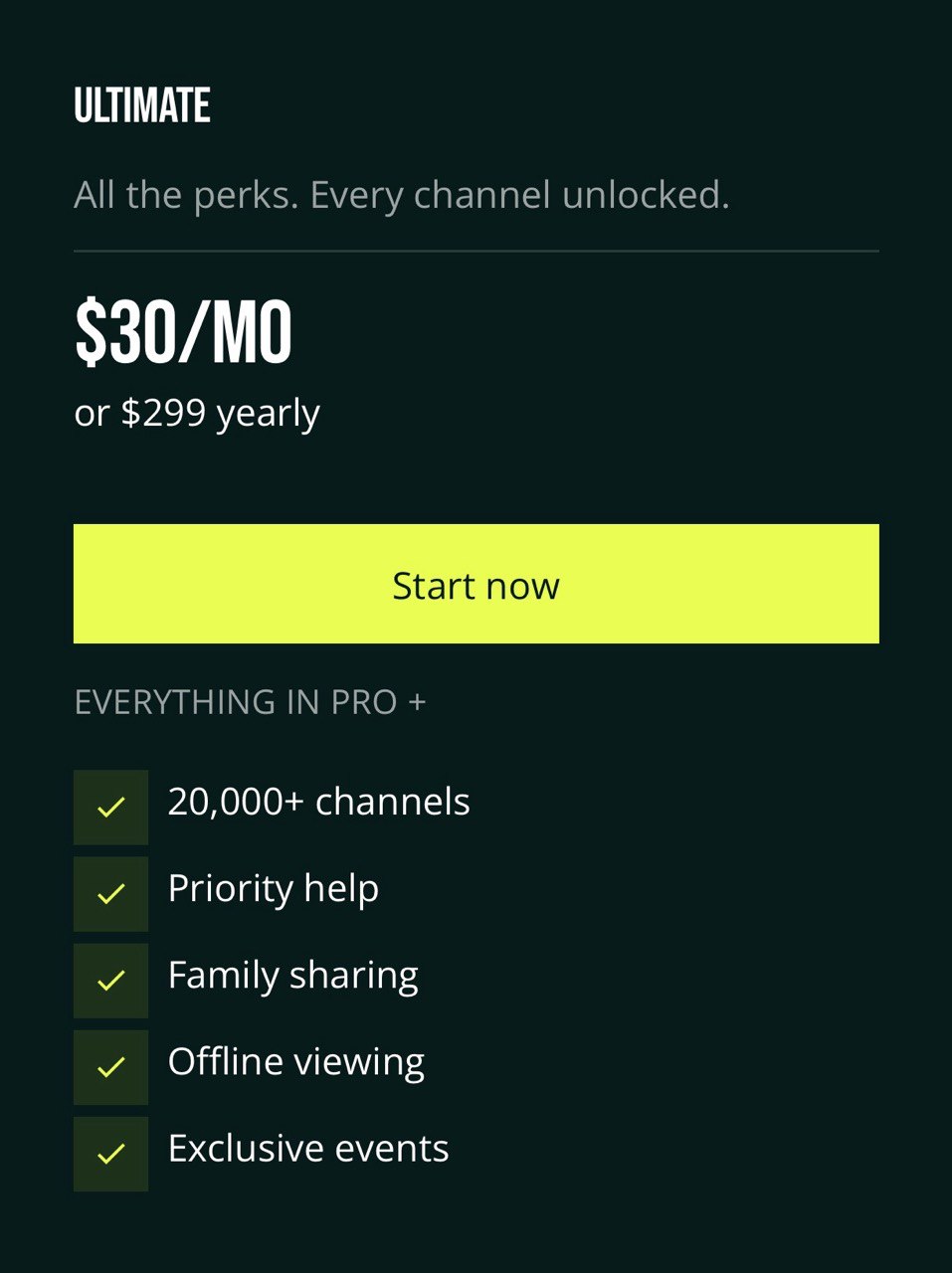Click the 'Every channel unlocked.' sentence
Viewport: 952px width, 1273px height.
[519, 195]
